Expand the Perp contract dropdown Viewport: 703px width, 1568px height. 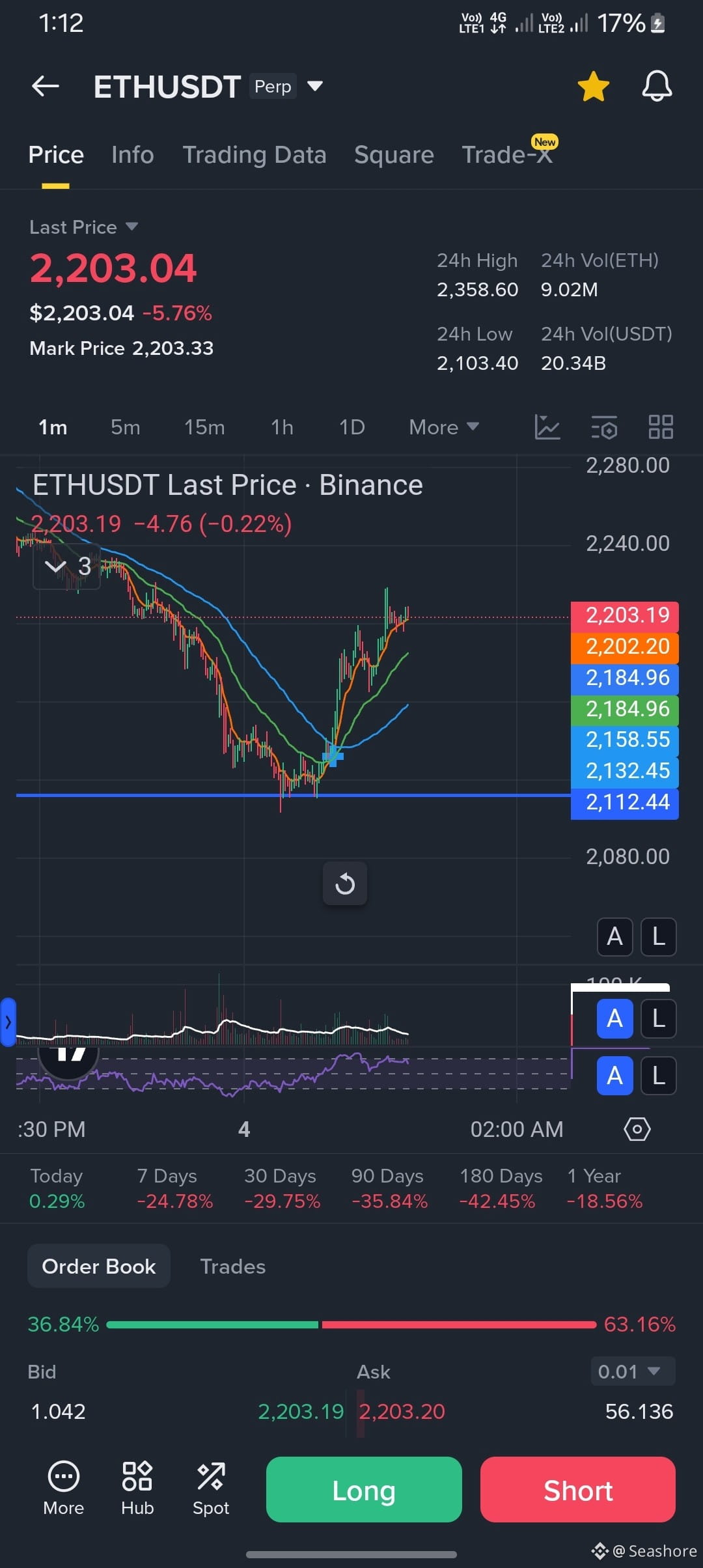(286, 86)
